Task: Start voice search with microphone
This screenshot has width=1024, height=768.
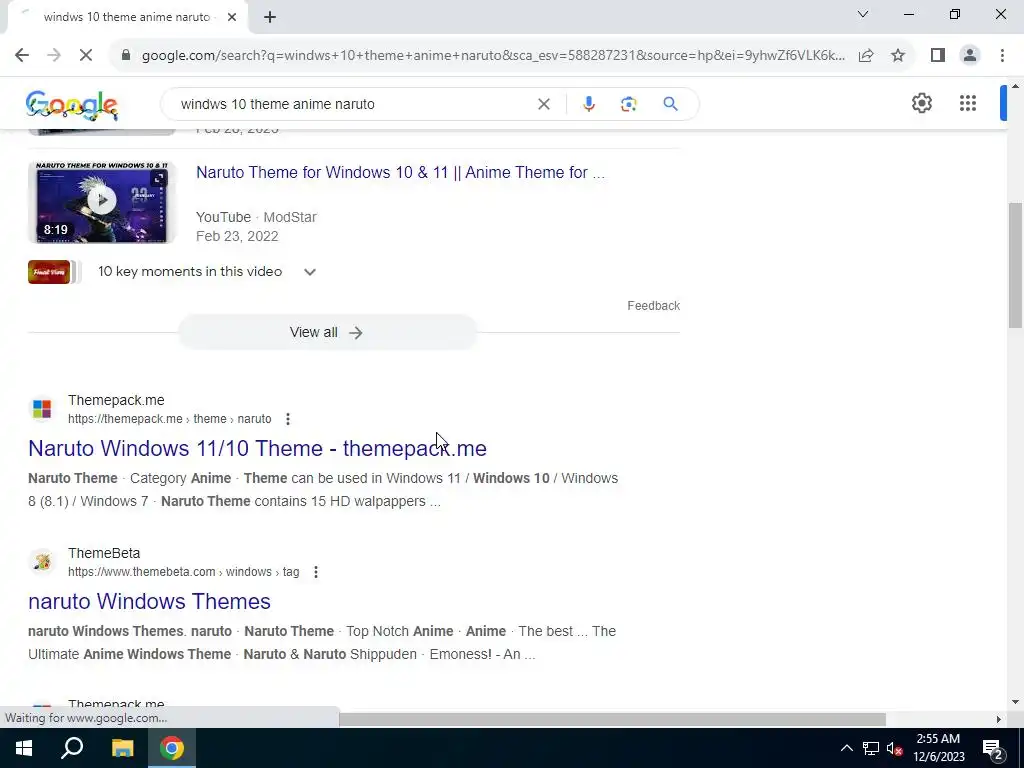Action: coord(588,104)
